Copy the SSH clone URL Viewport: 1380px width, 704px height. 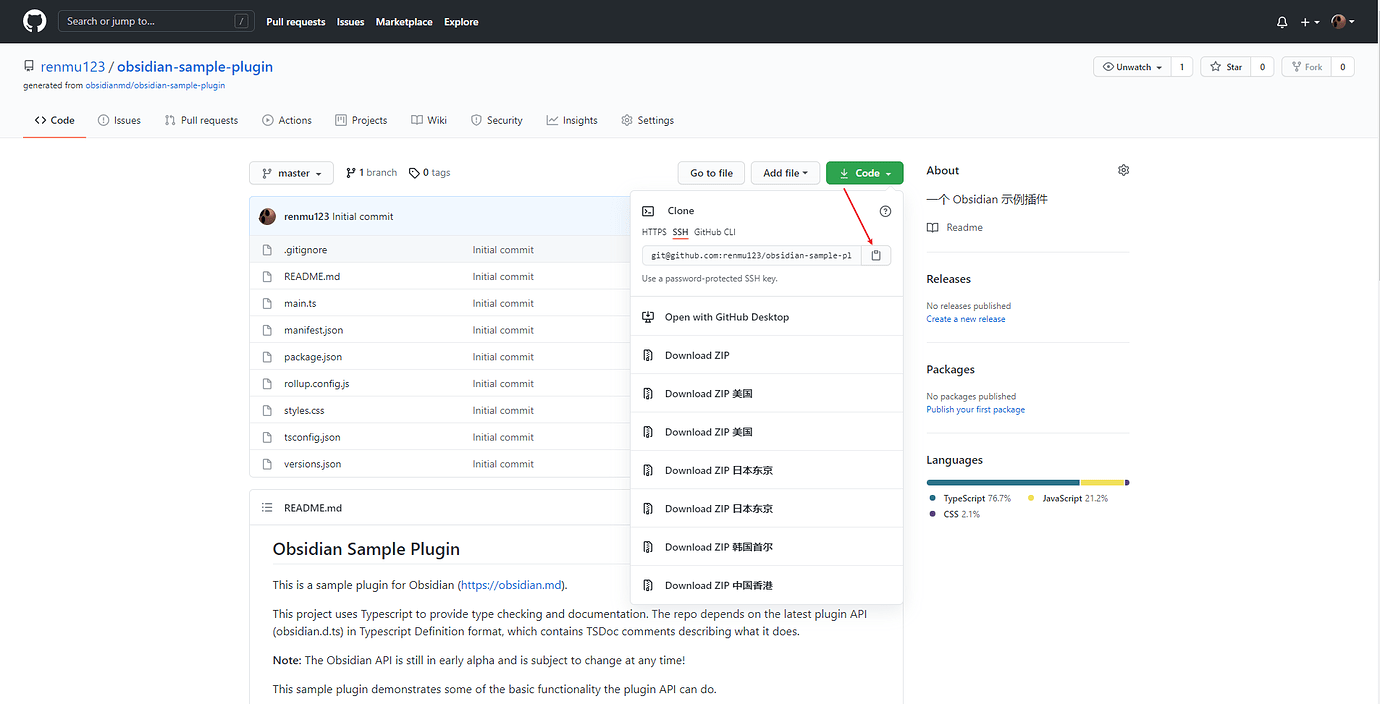point(876,256)
